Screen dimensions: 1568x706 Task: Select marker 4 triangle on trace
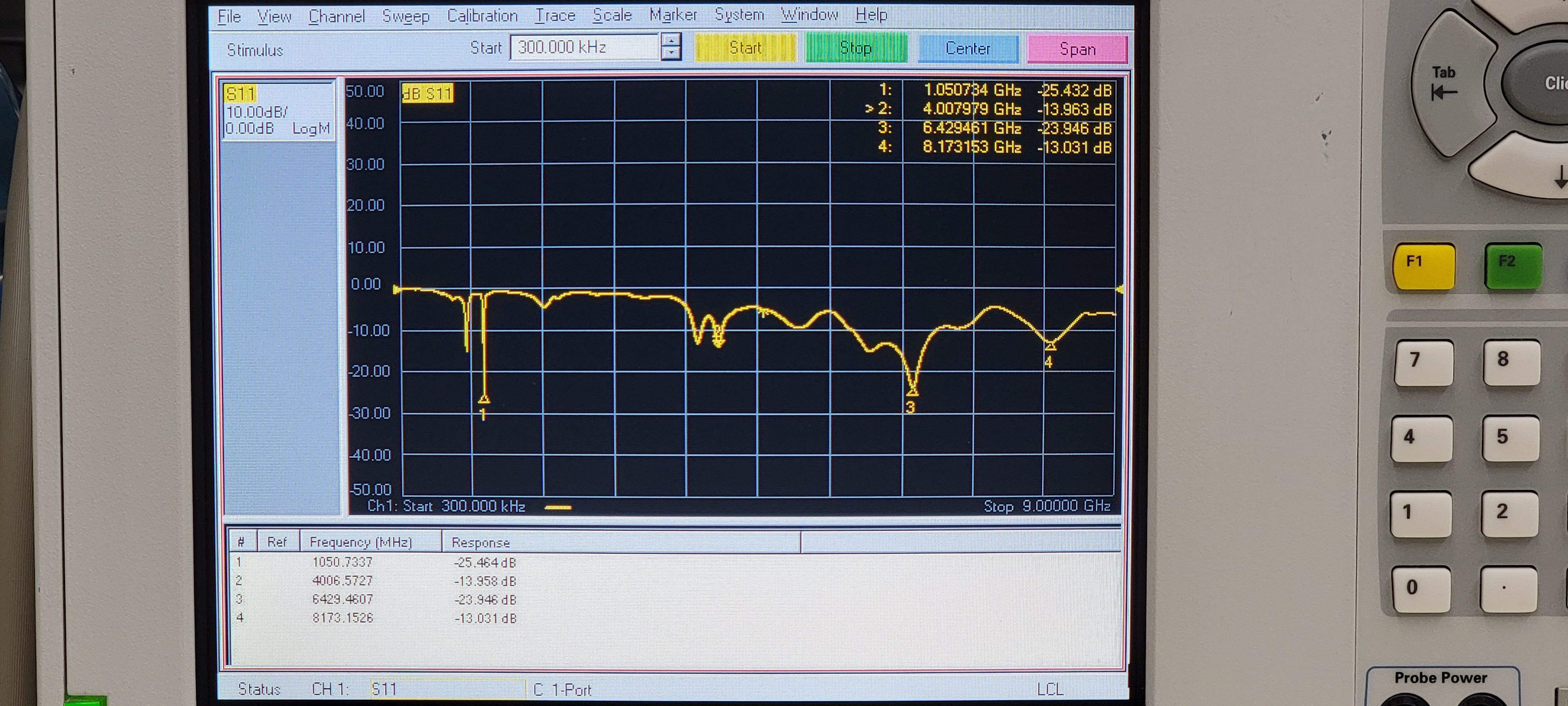click(x=1050, y=346)
